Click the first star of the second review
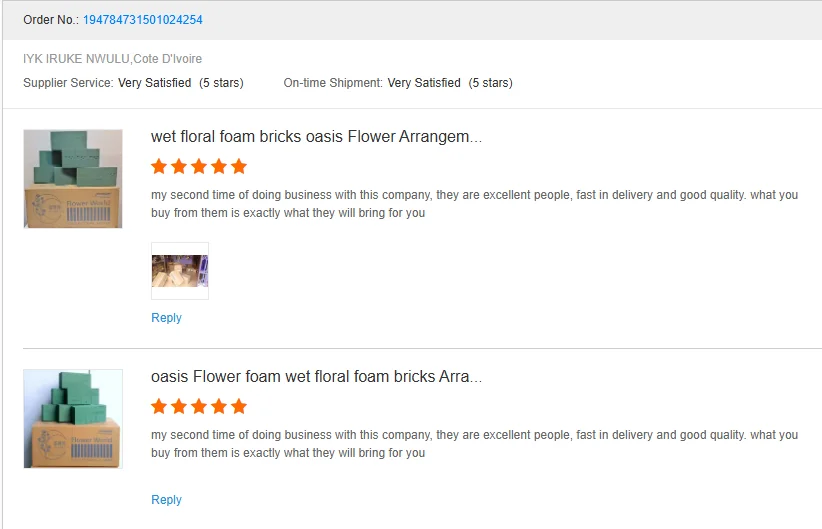This screenshot has width=822, height=529. click(x=160, y=406)
